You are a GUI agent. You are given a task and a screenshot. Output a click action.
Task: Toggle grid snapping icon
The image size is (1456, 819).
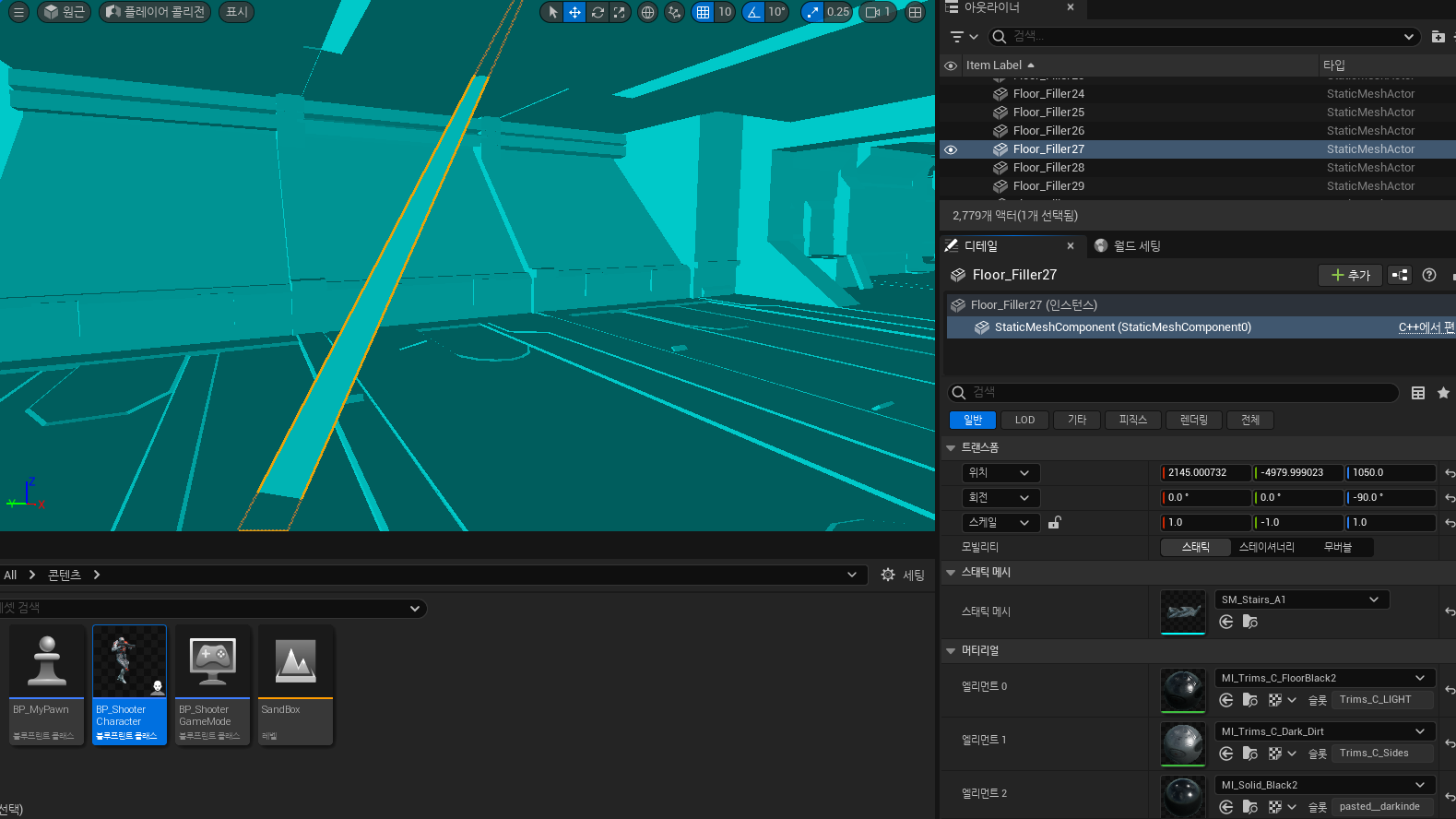pos(704,12)
